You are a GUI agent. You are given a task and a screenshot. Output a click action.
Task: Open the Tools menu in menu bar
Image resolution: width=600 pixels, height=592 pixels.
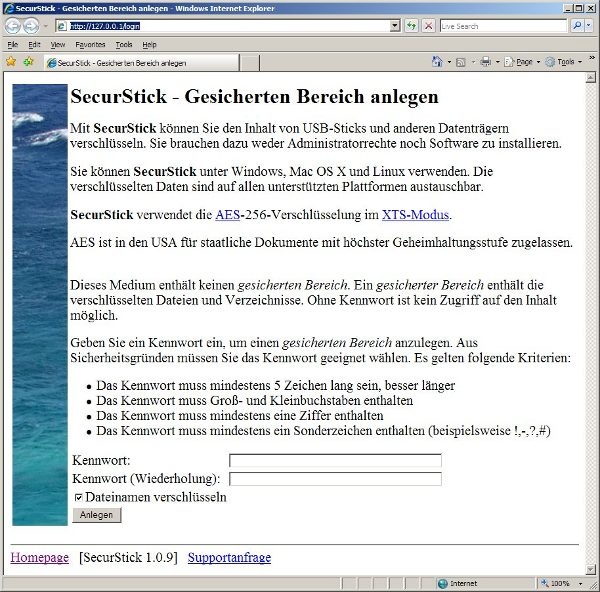124,45
